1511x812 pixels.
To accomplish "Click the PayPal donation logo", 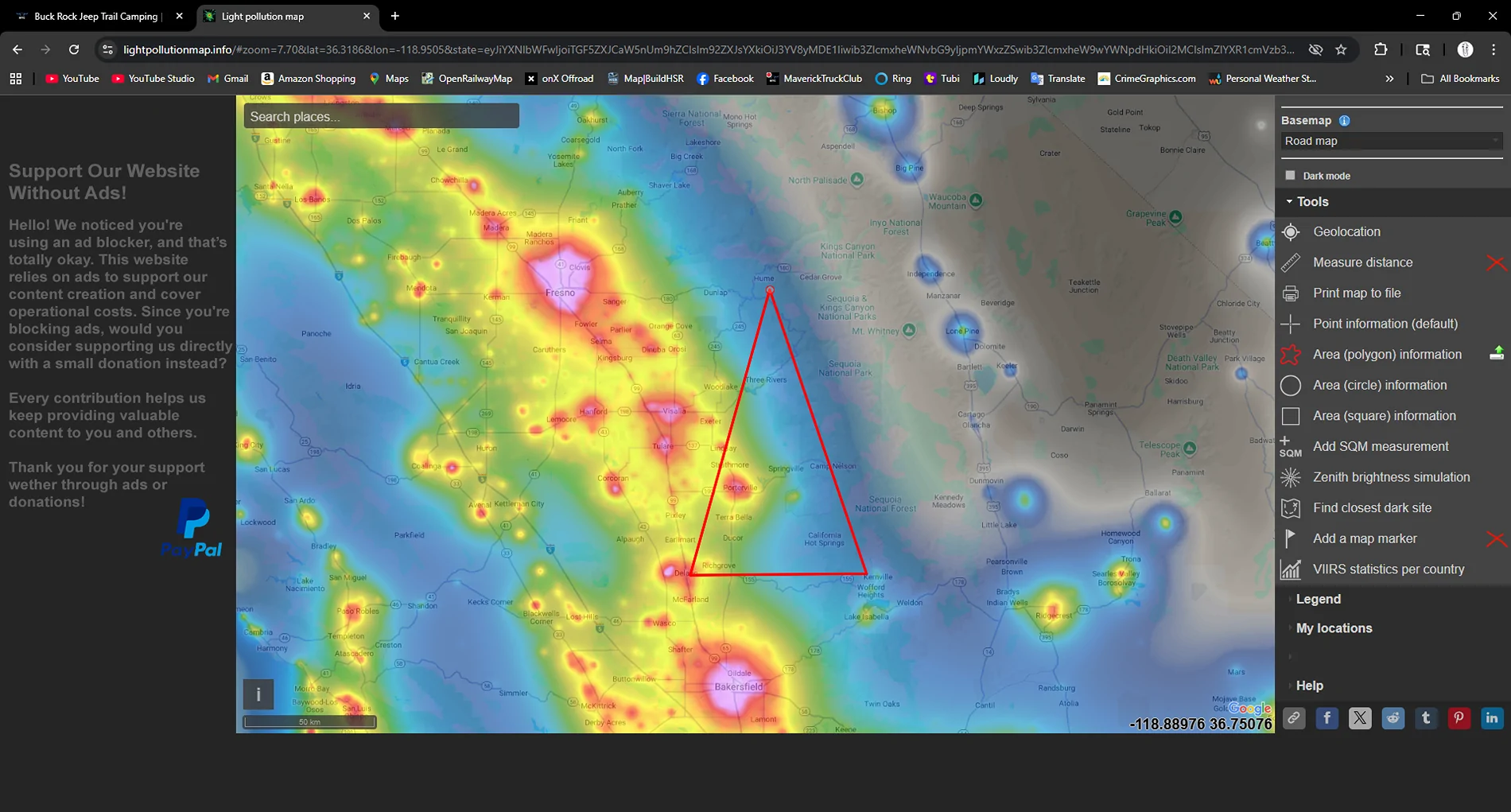I will [x=192, y=528].
